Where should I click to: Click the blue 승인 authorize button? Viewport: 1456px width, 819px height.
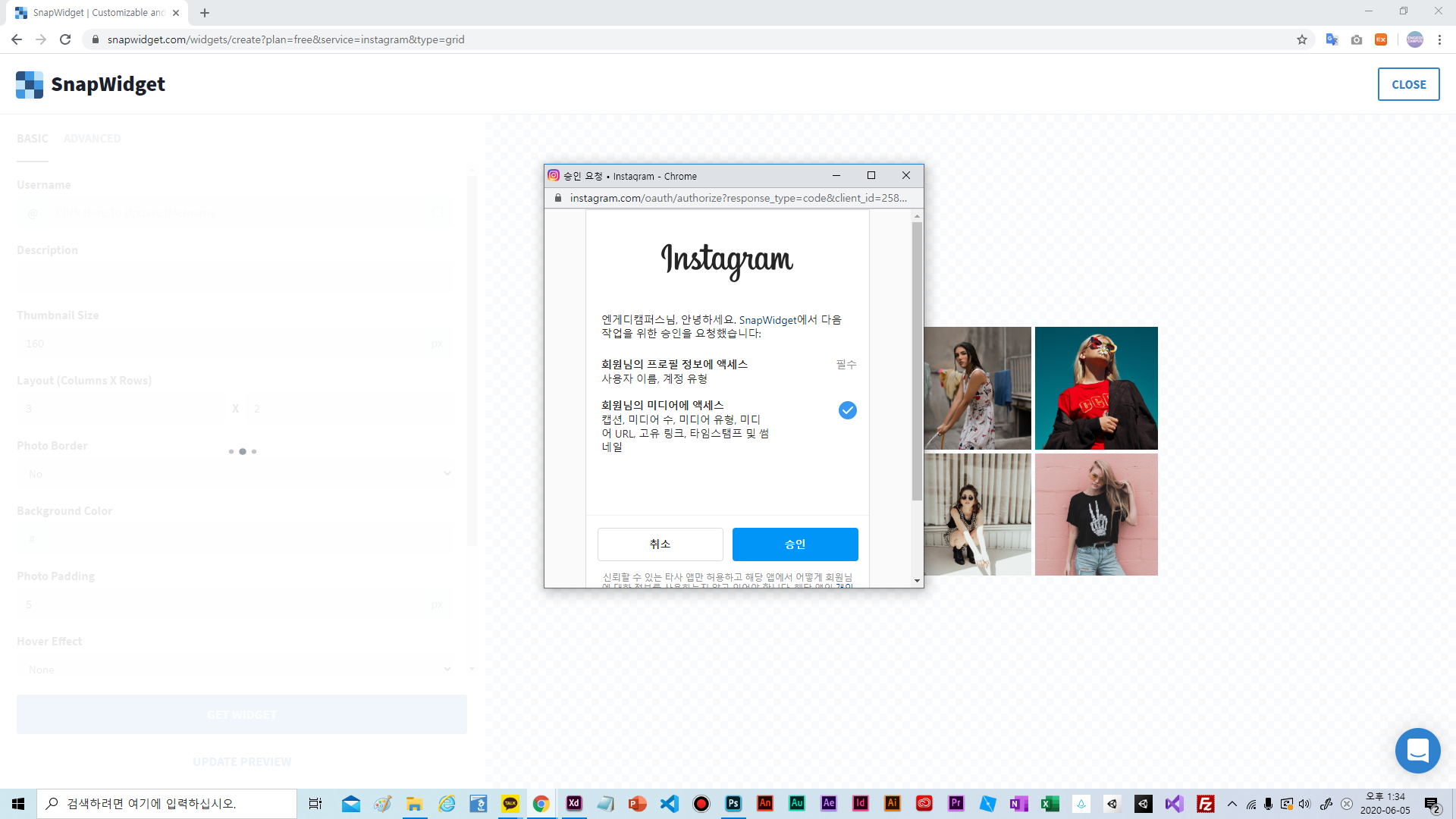795,544
